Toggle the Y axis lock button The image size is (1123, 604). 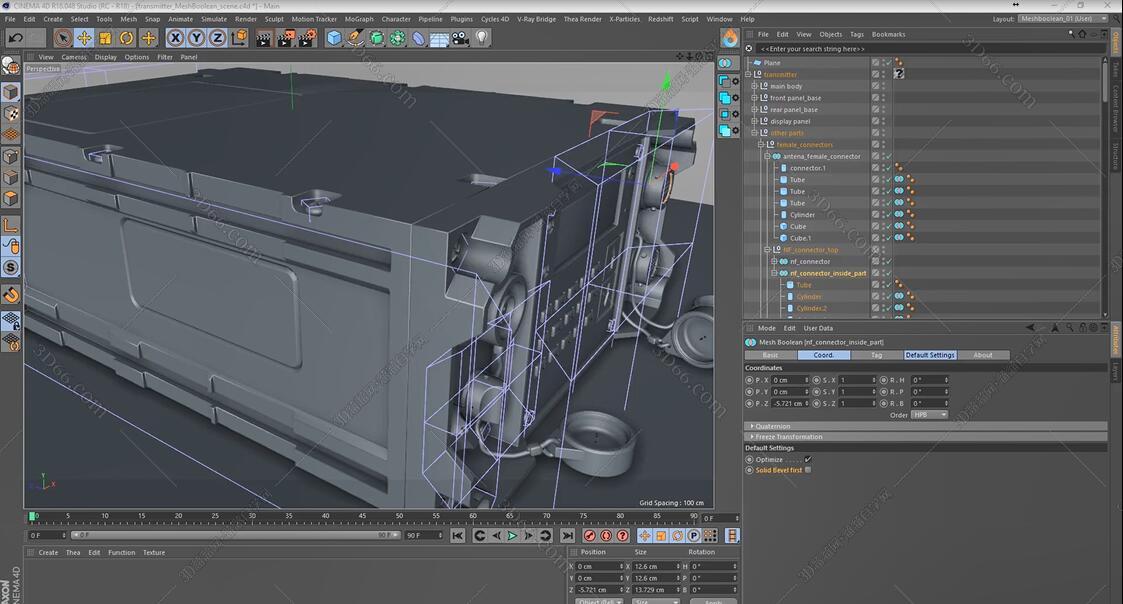coord(196,38)
